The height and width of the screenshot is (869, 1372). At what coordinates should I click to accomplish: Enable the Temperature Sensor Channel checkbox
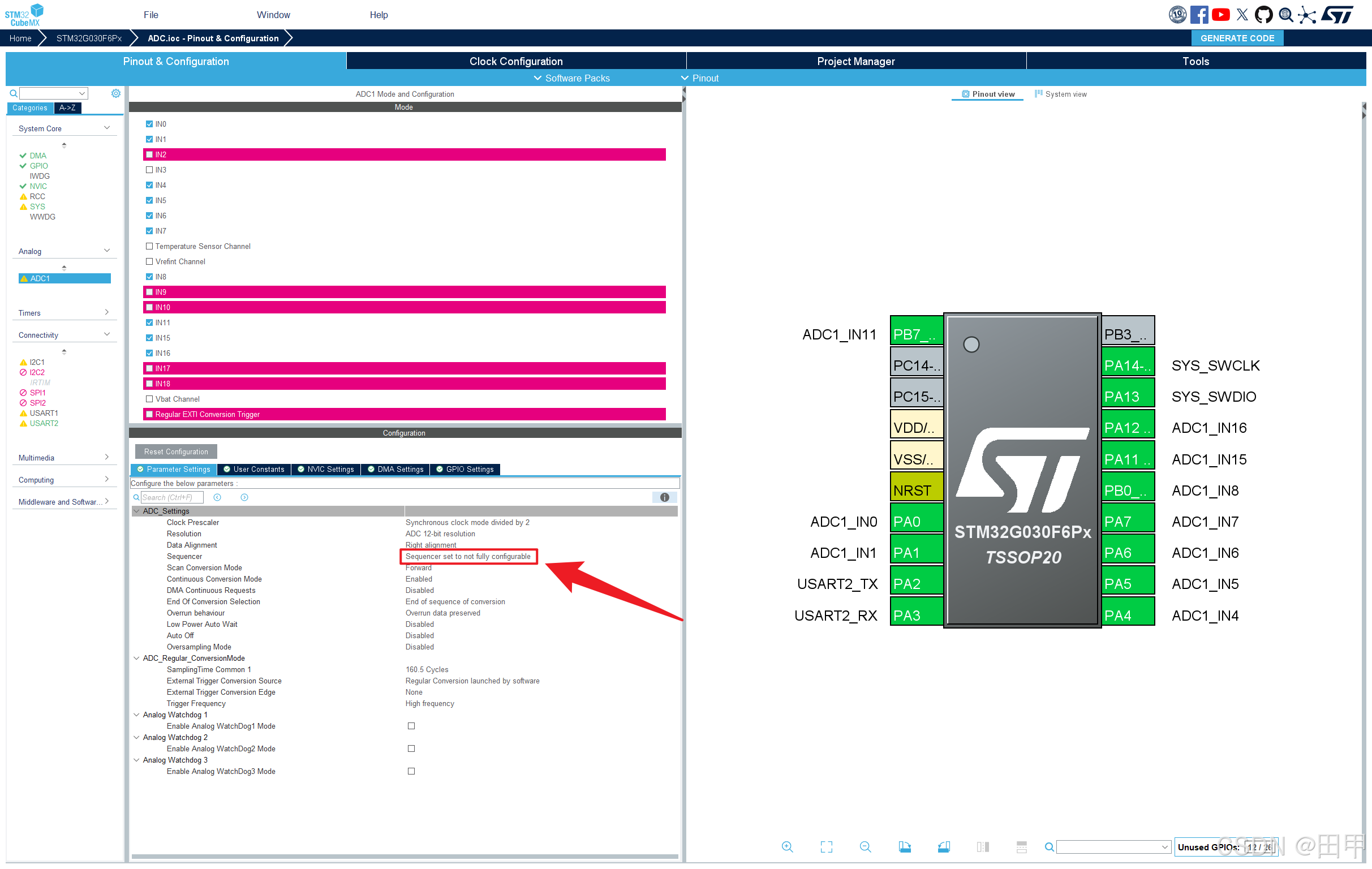[149, 246]
